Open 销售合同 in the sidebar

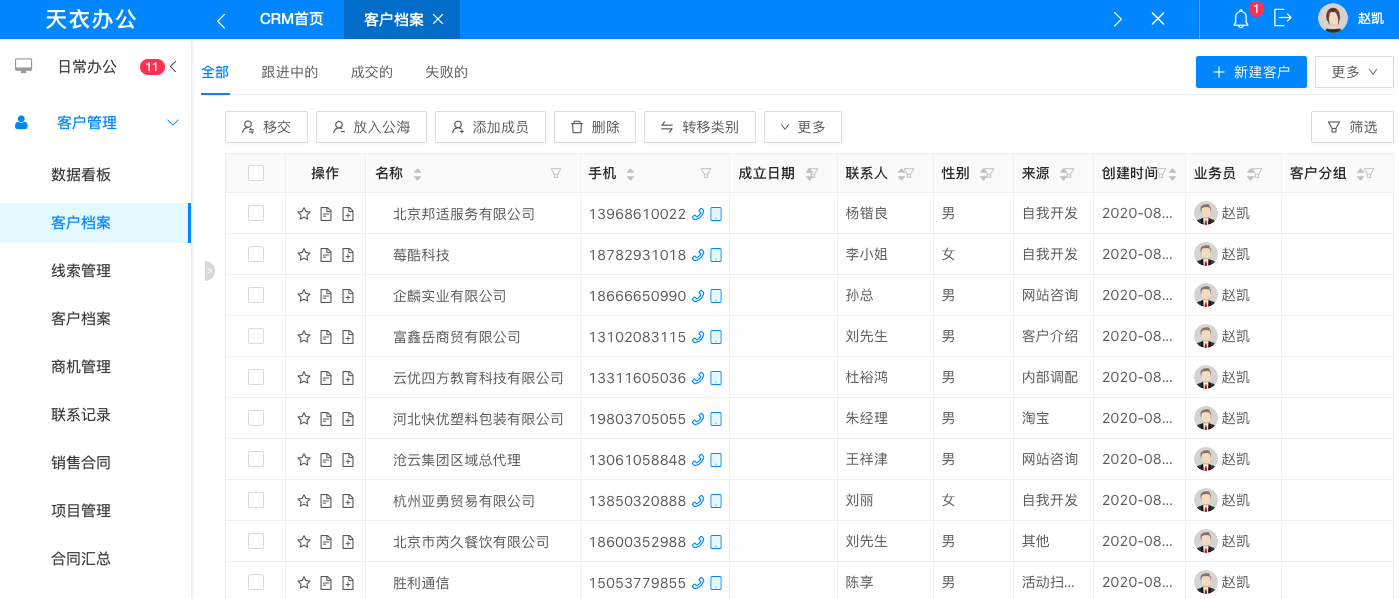tap(81, 463)
